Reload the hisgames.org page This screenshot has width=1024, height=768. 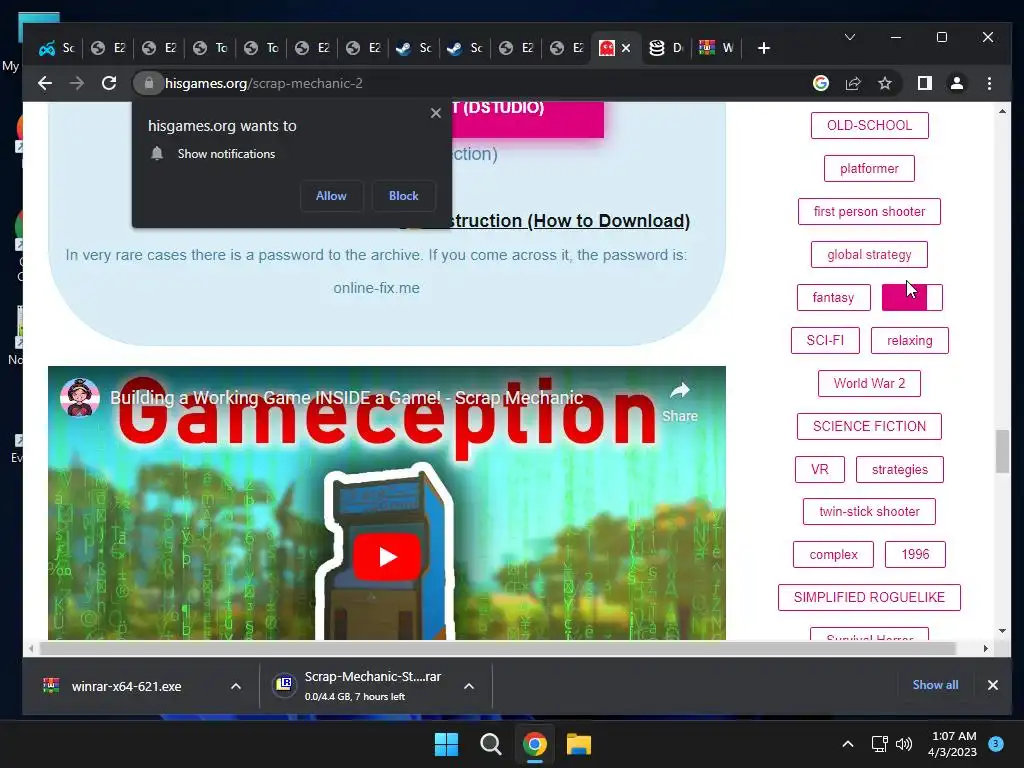click(109, 84)
